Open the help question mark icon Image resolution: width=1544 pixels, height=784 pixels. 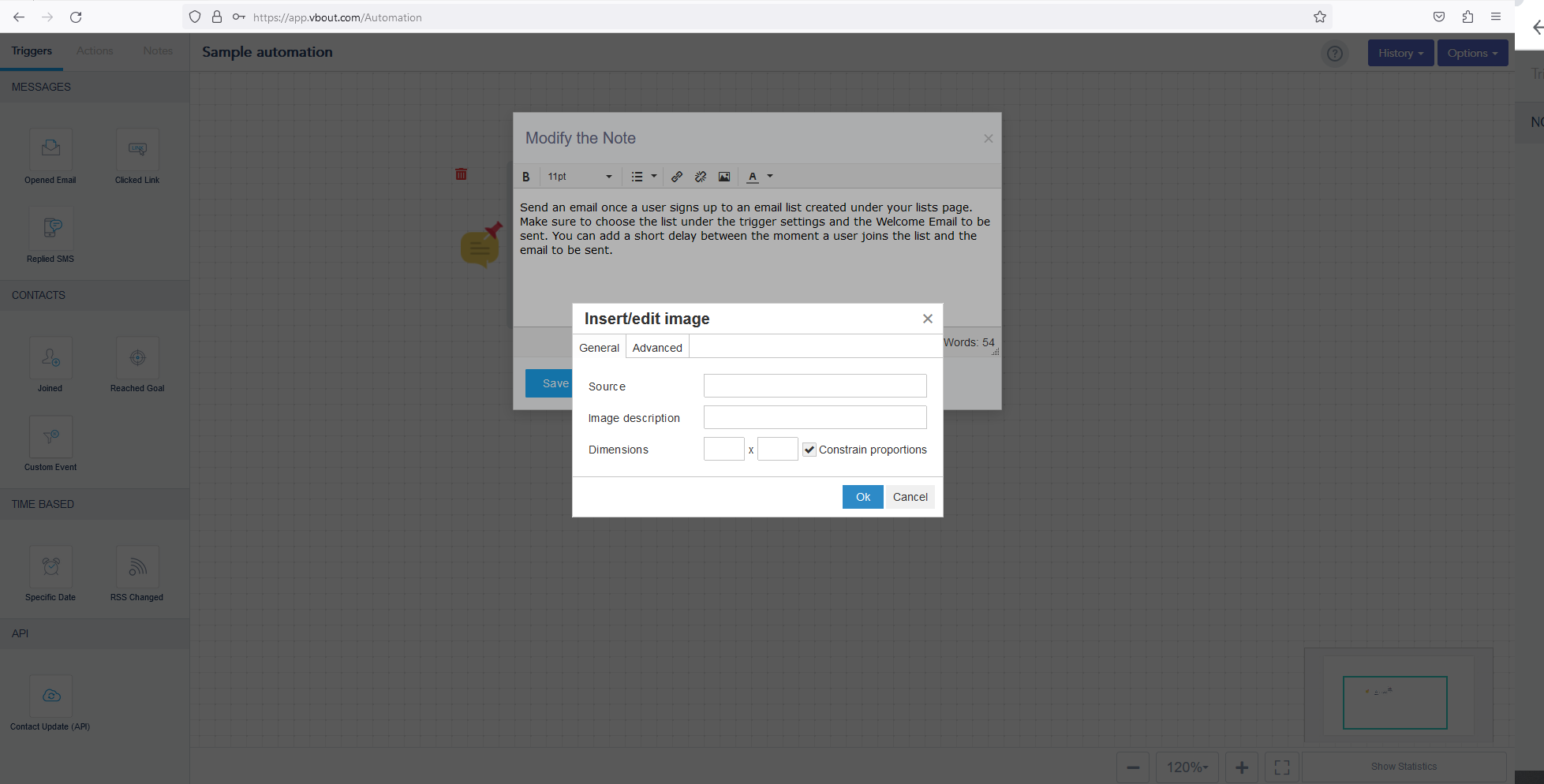click(x=1335, y=54)
